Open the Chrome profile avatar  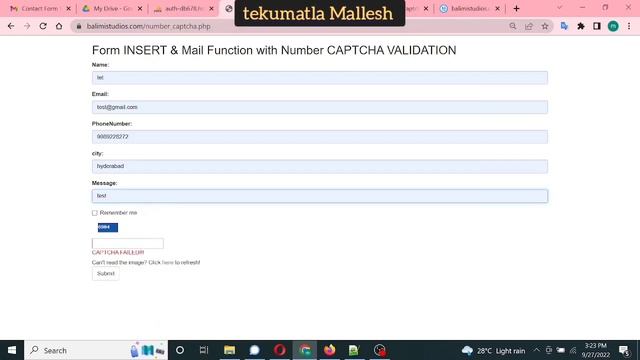coord(613,26)
